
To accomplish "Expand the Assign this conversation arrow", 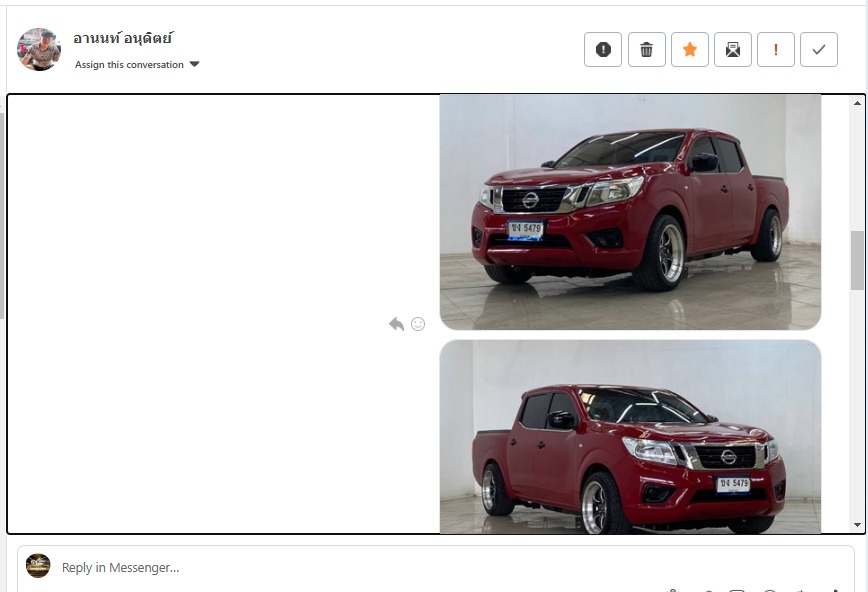I will click(194, 64).
